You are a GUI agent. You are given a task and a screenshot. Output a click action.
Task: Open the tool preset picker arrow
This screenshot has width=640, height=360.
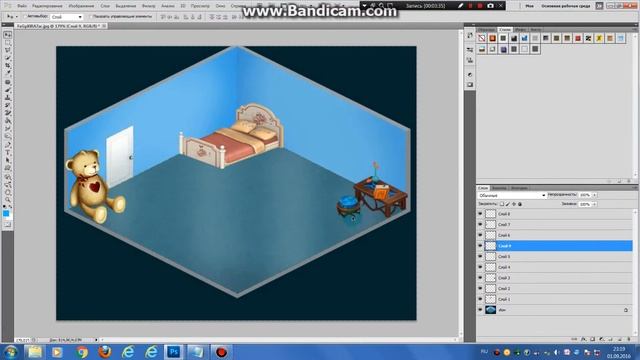click(16, 17)
